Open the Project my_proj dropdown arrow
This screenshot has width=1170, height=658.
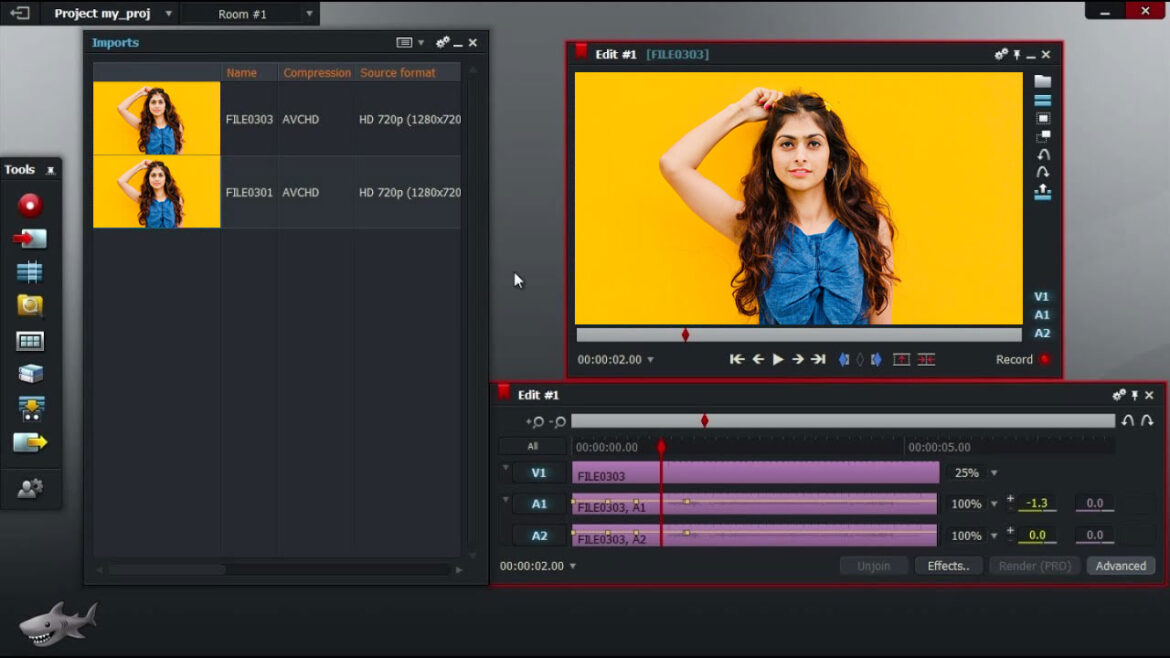click(168, 14)
